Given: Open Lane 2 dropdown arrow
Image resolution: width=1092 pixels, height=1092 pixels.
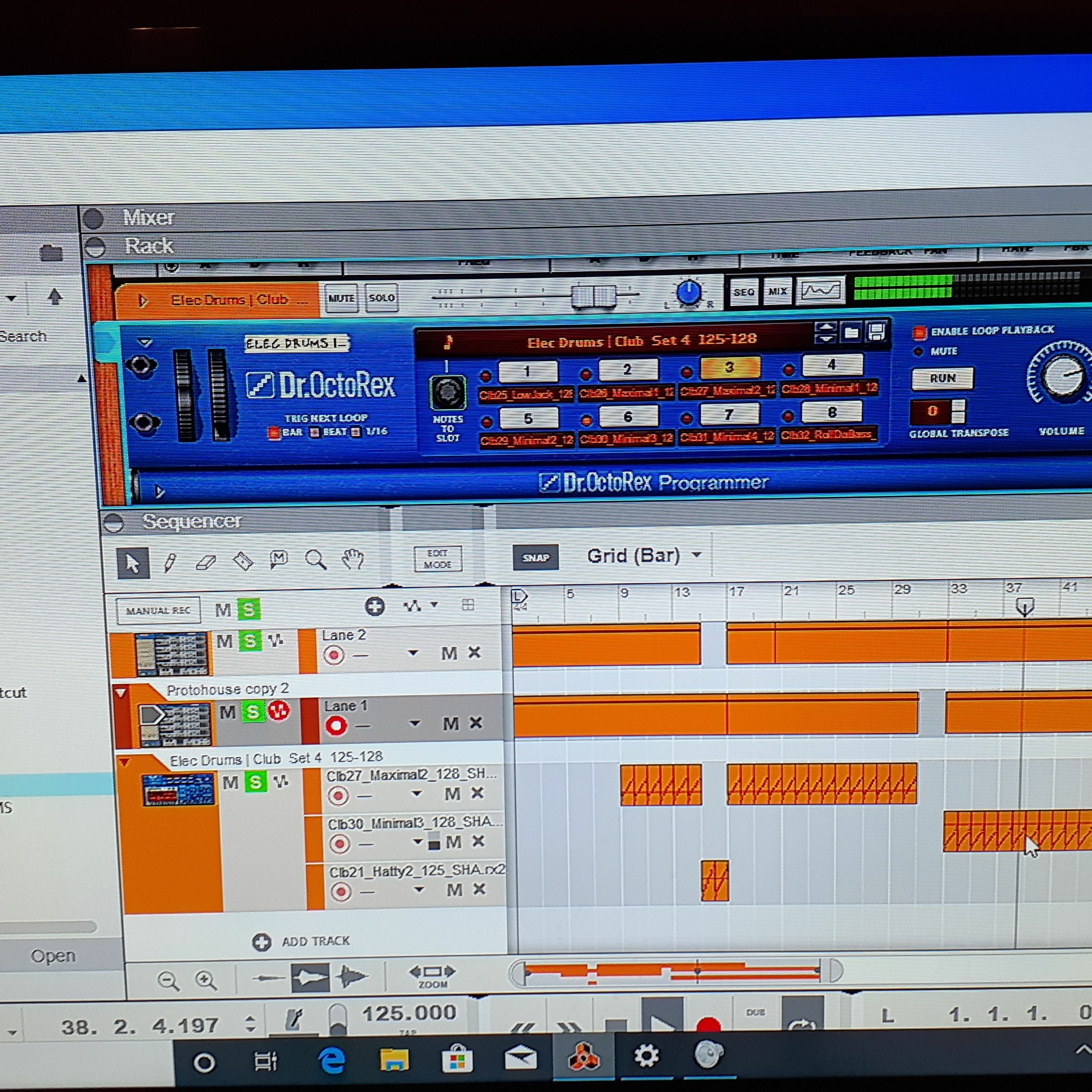Looking at the screenshot, I should coord(413,653).
